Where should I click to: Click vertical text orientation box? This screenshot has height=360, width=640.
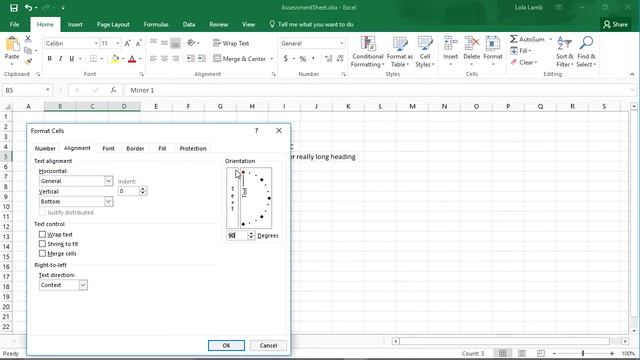pos(232,198)
